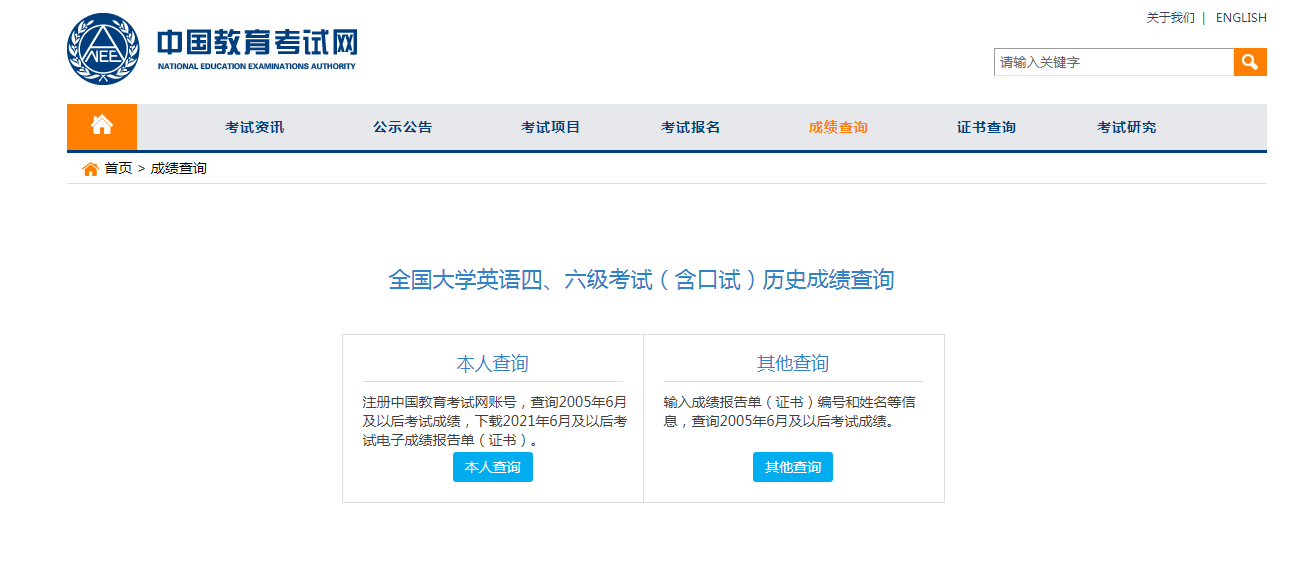
Task: Open the 考试项目 menu
Action: coord(551,127)
